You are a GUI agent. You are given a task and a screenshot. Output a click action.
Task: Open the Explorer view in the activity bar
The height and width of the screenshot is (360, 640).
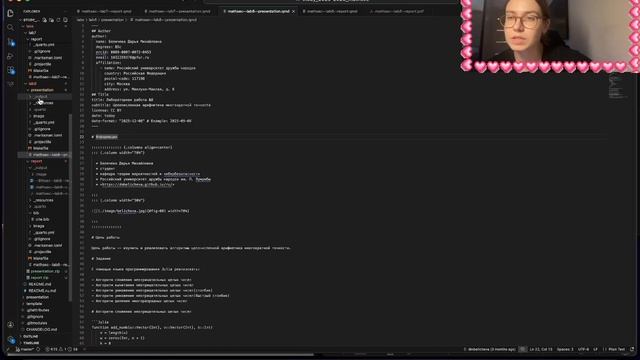[x=10, y=13]
